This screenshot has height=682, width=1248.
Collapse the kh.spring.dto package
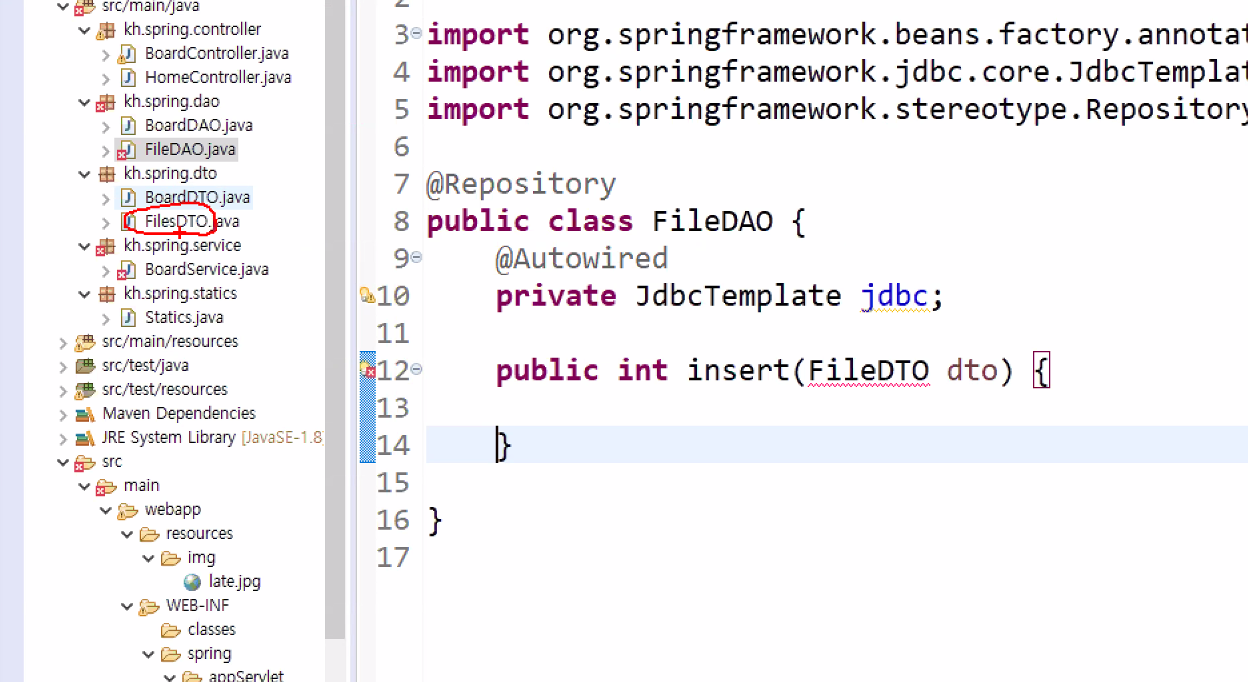coord(84,173)
